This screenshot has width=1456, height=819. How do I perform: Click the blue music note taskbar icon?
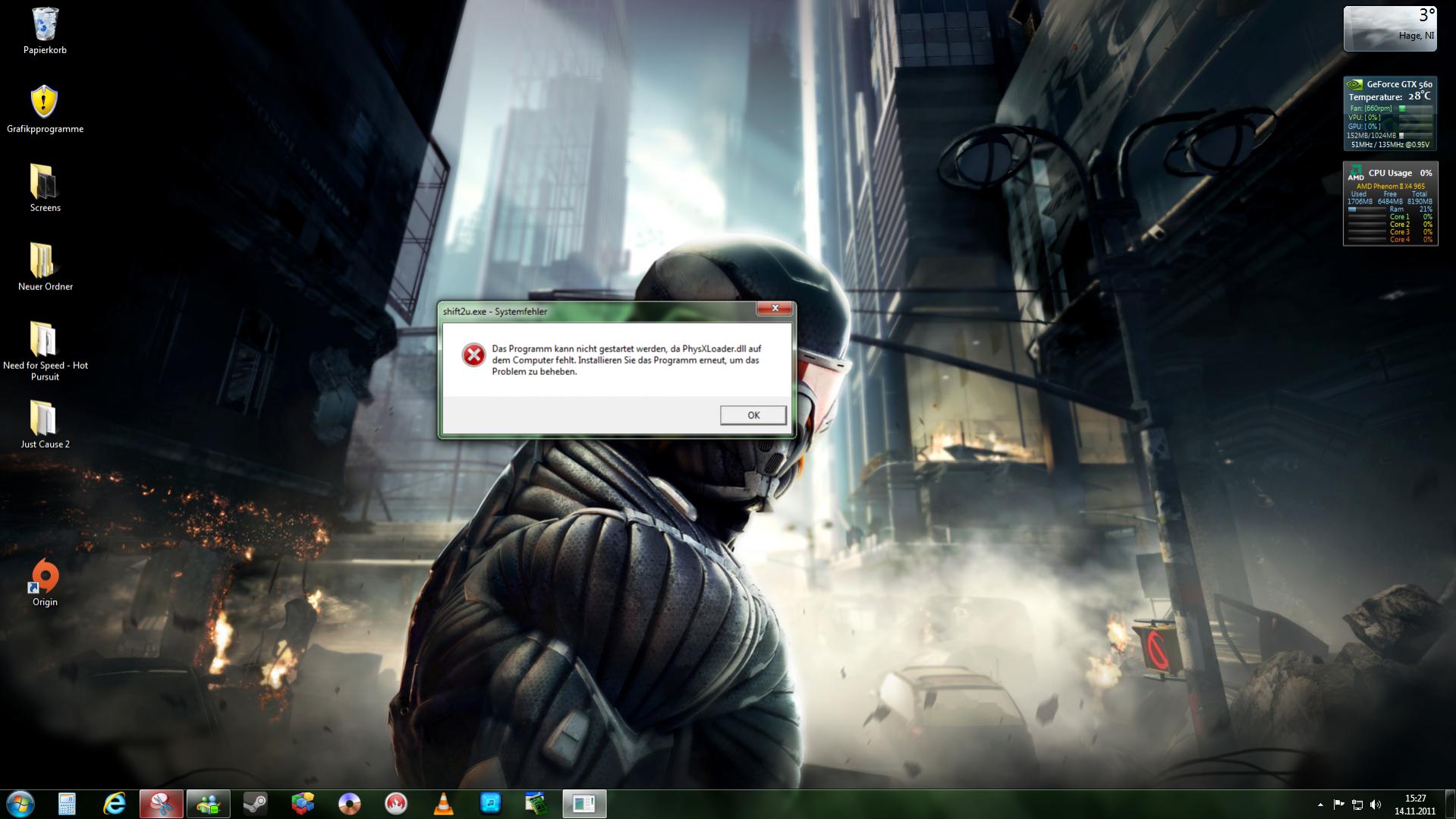tap(490, 804)
